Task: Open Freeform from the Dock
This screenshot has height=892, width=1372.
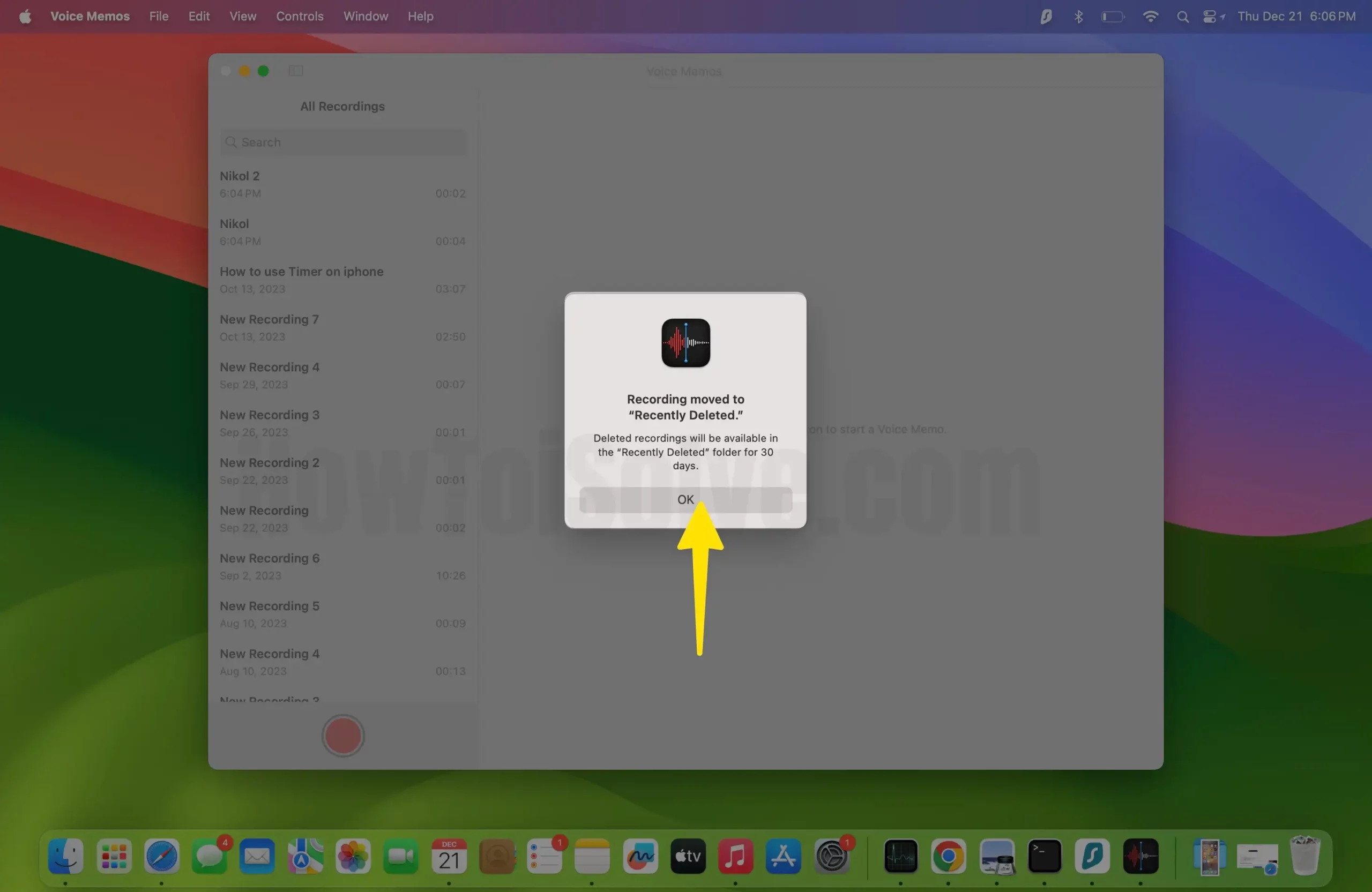Action: click(640, 856)
